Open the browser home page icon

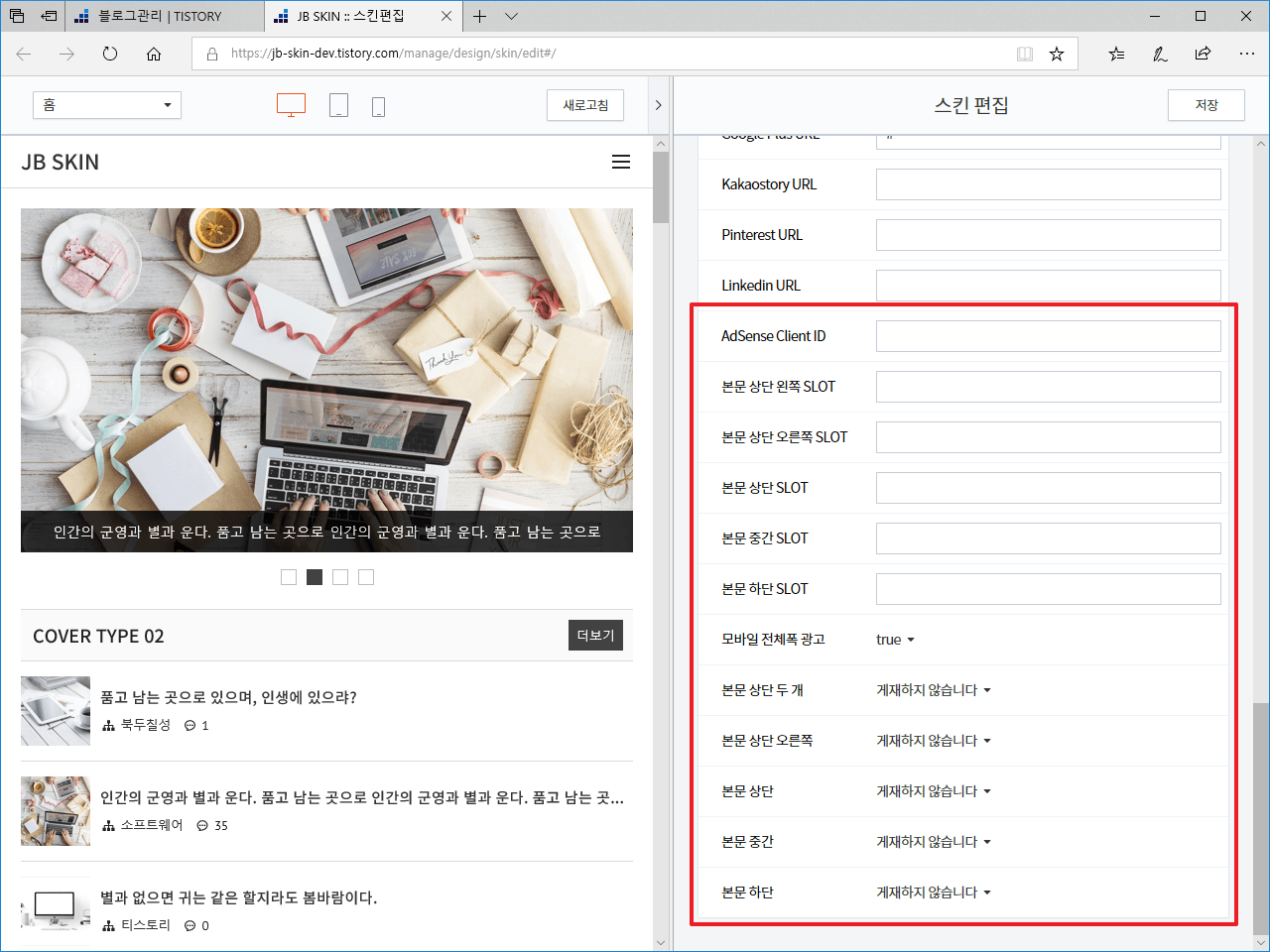pos(154,54)
